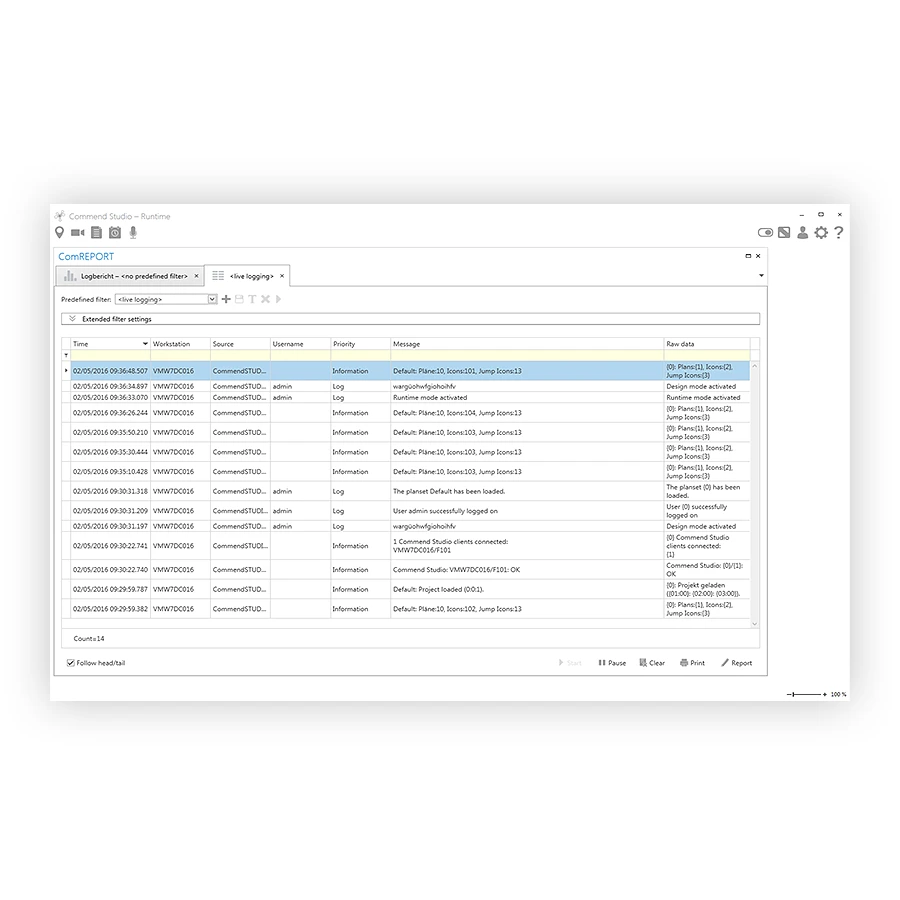
Task: Switch to the Logbericht no predefined filter tab
Action: [130, 276]
